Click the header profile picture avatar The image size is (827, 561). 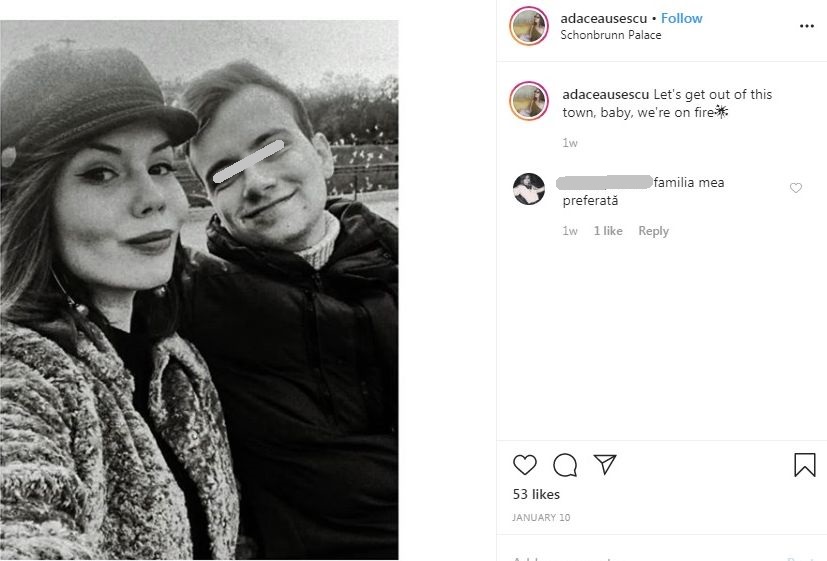click(x=529, y=26)
